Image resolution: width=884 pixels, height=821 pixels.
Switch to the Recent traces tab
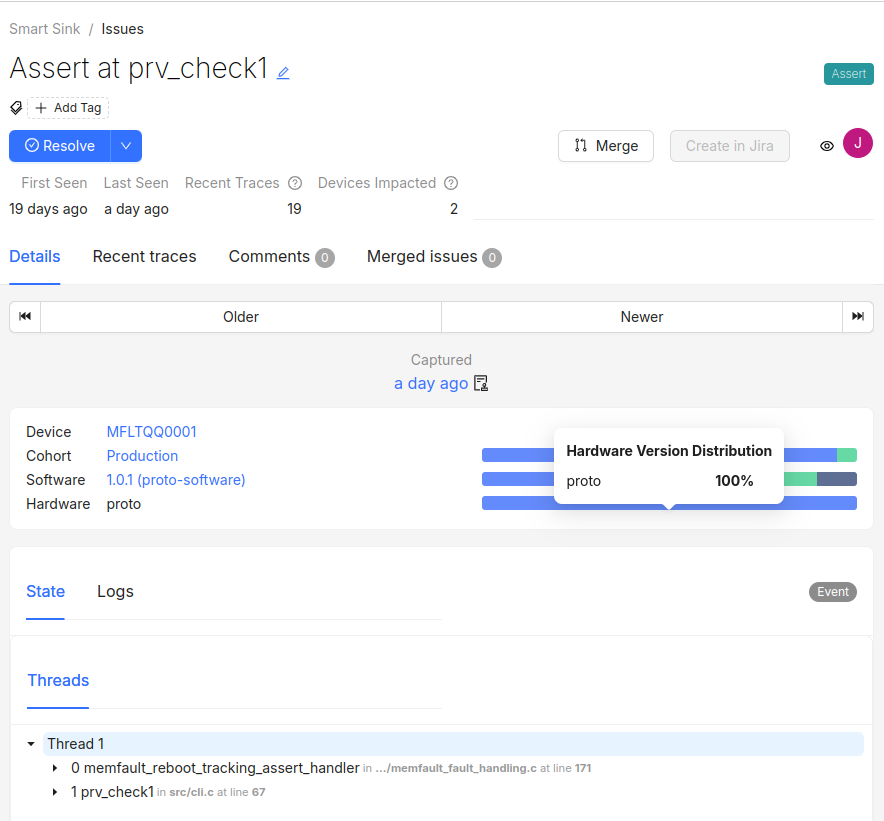144,257
